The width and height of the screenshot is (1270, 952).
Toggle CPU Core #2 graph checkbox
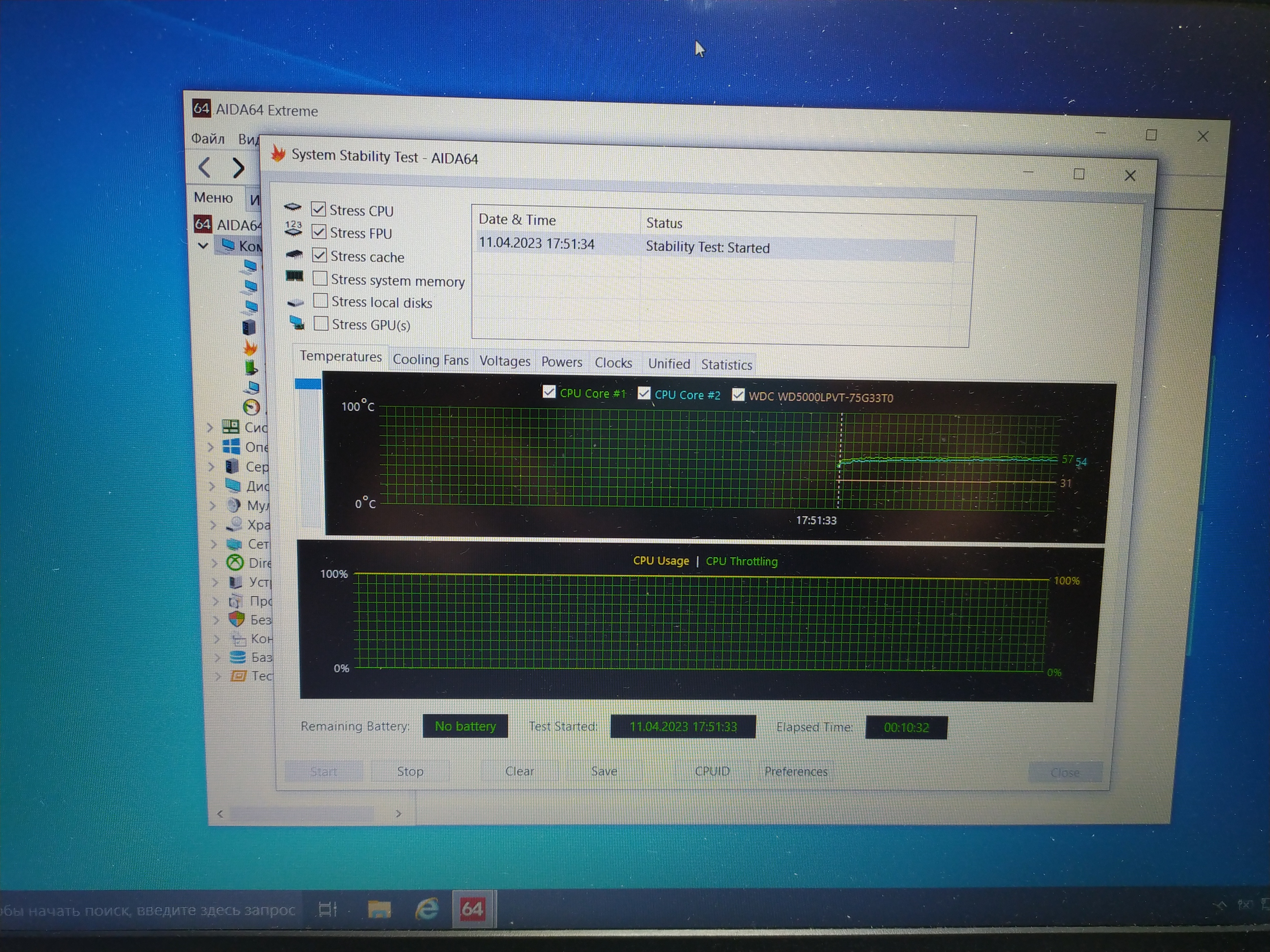click(x=644, y=394)
